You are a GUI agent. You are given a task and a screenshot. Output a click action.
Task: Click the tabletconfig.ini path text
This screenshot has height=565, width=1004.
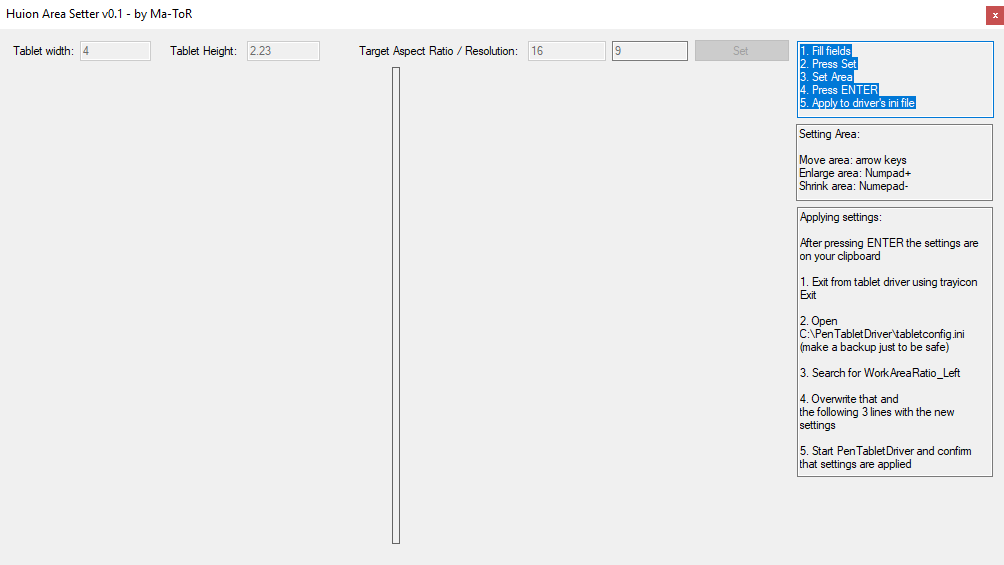[x=882, y=334]
